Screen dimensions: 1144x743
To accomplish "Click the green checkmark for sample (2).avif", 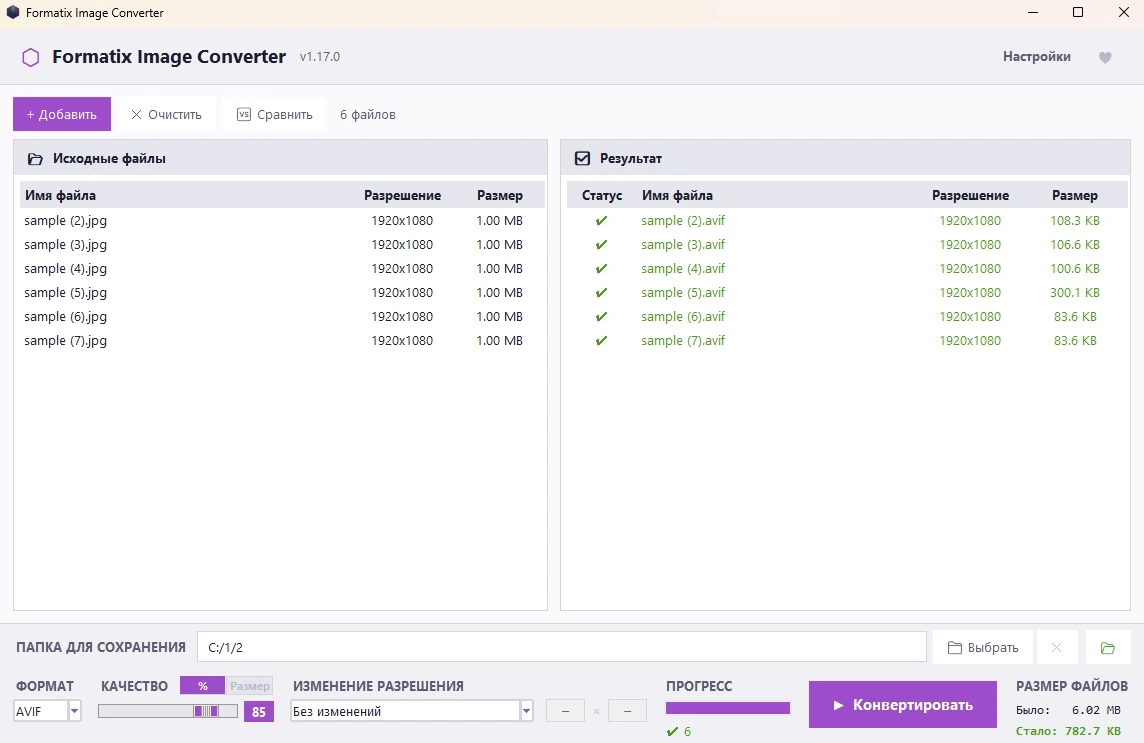I will pos(601,220).
